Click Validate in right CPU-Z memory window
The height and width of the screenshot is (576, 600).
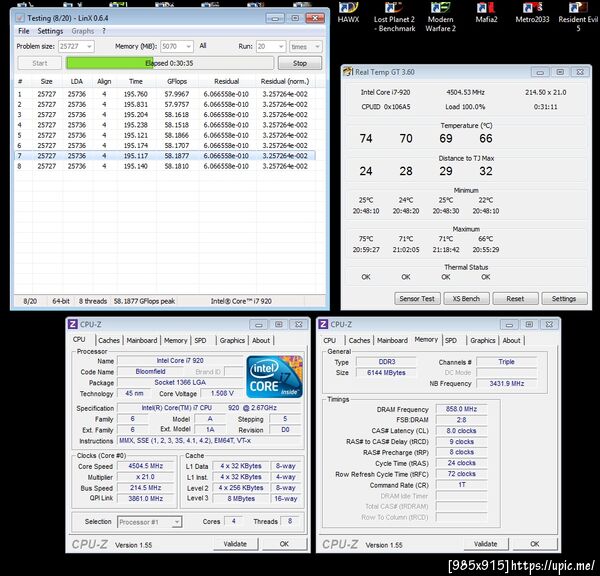point(486,544)
